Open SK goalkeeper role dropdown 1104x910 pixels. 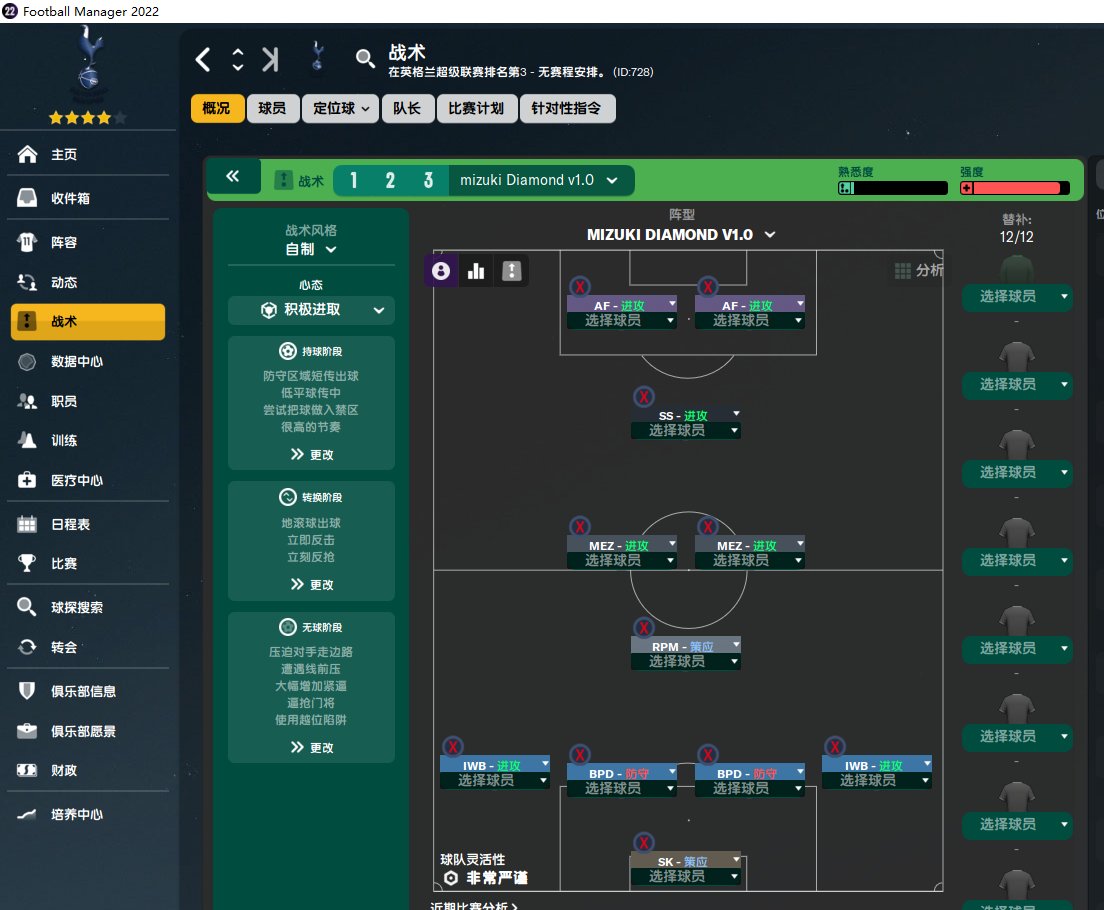[686, 861]
